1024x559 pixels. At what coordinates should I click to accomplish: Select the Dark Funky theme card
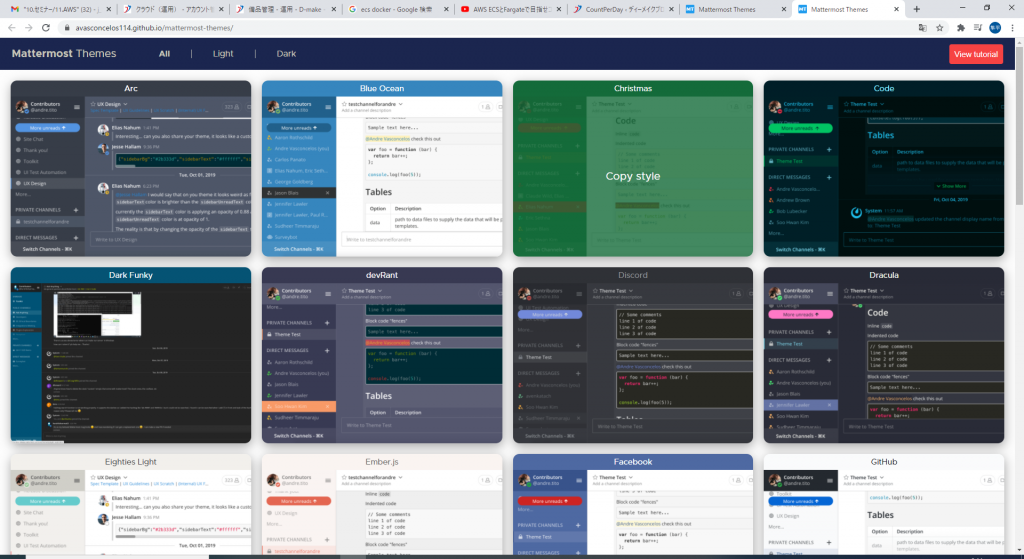[x=131, y=355]
